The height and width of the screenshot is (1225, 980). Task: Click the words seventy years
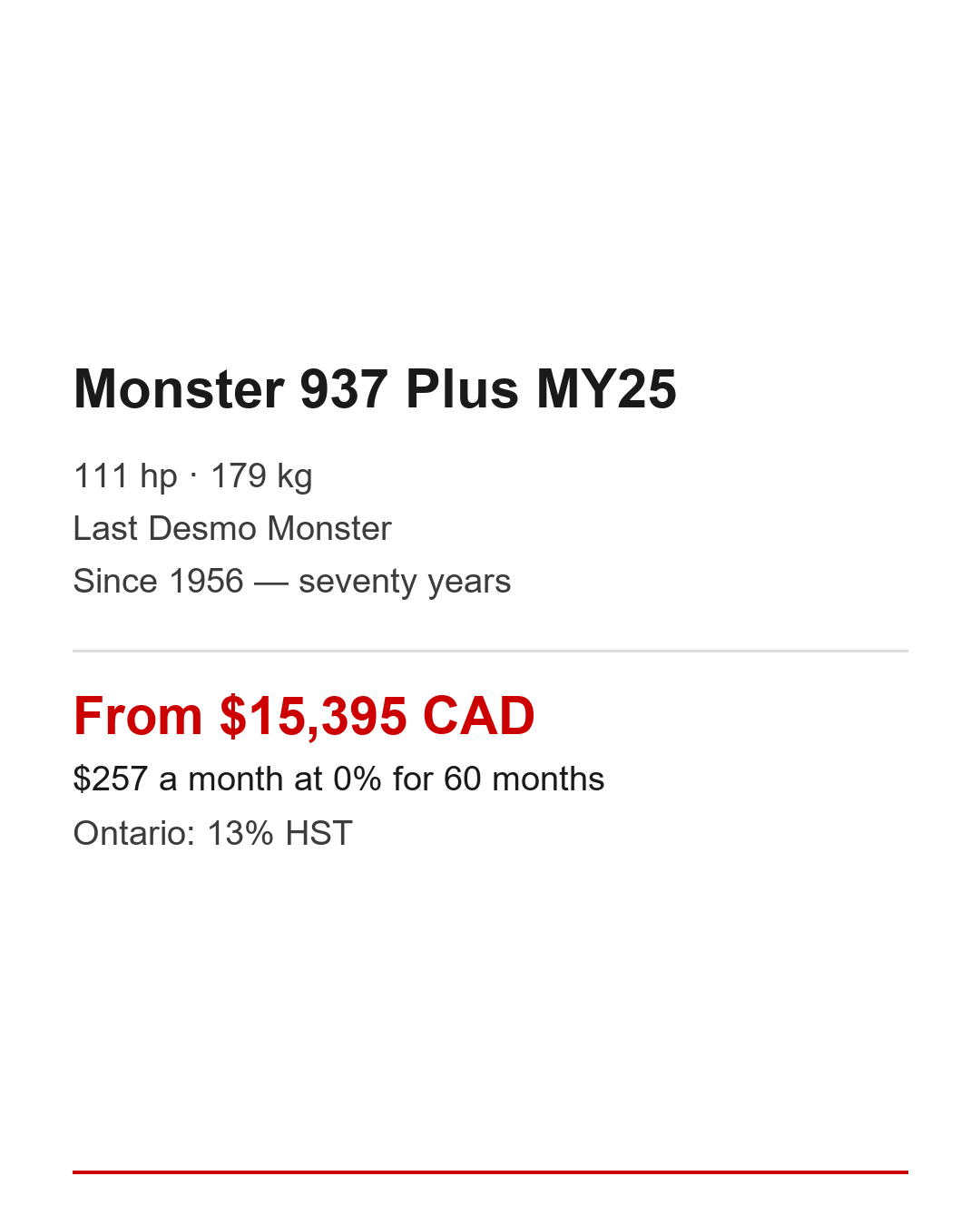coord(405,581)
